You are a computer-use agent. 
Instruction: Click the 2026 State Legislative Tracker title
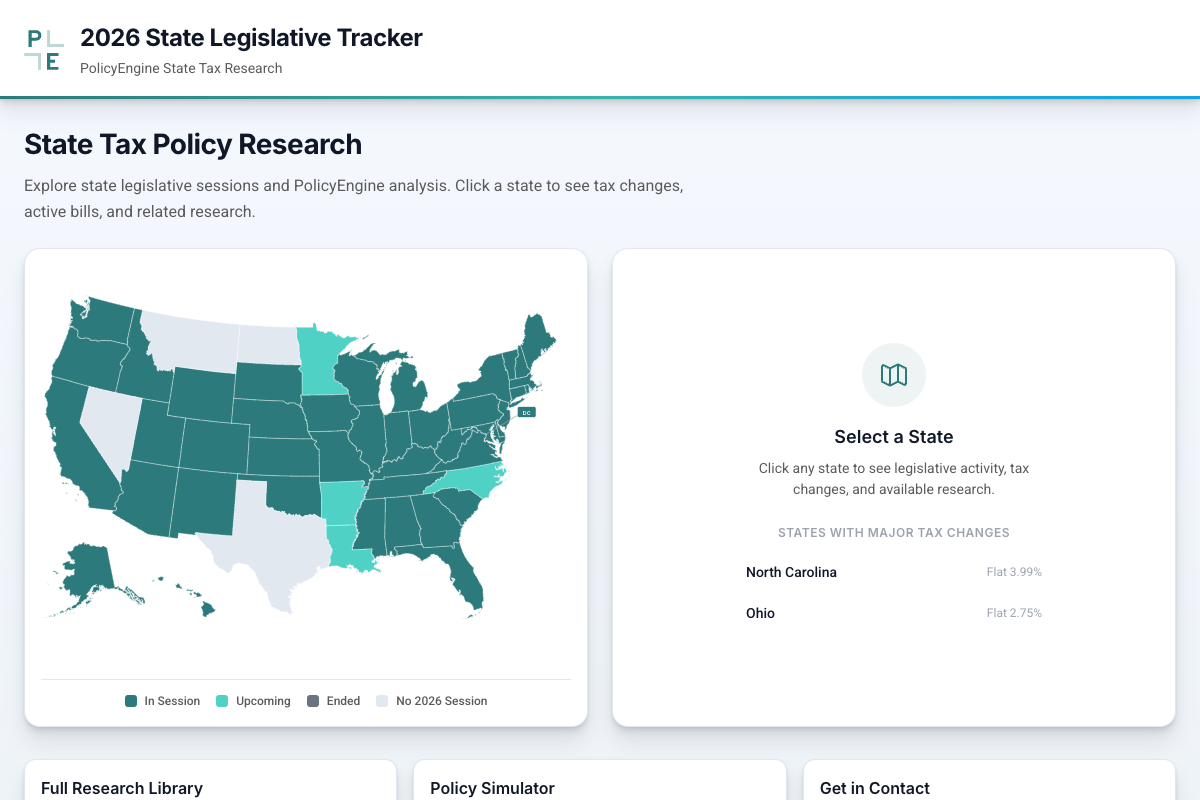click(251, 37)
